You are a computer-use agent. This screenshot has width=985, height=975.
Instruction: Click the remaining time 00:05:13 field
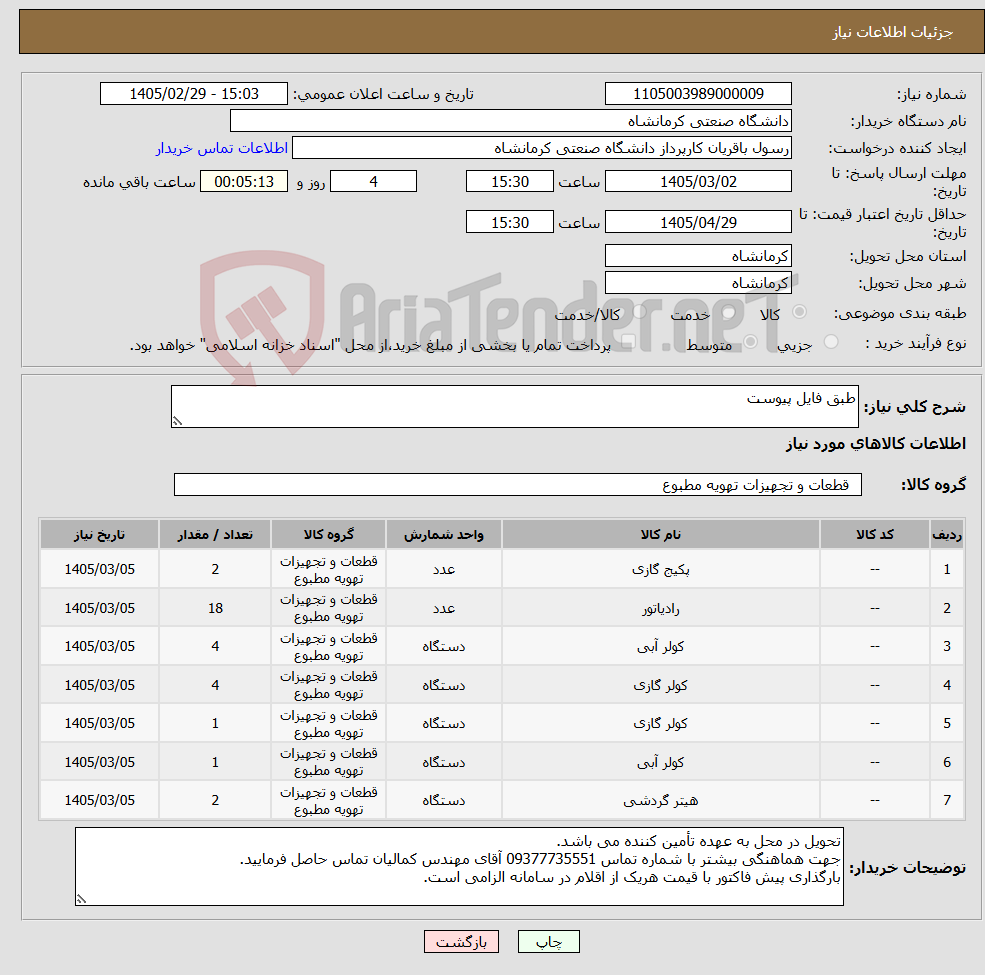point(244,182)
